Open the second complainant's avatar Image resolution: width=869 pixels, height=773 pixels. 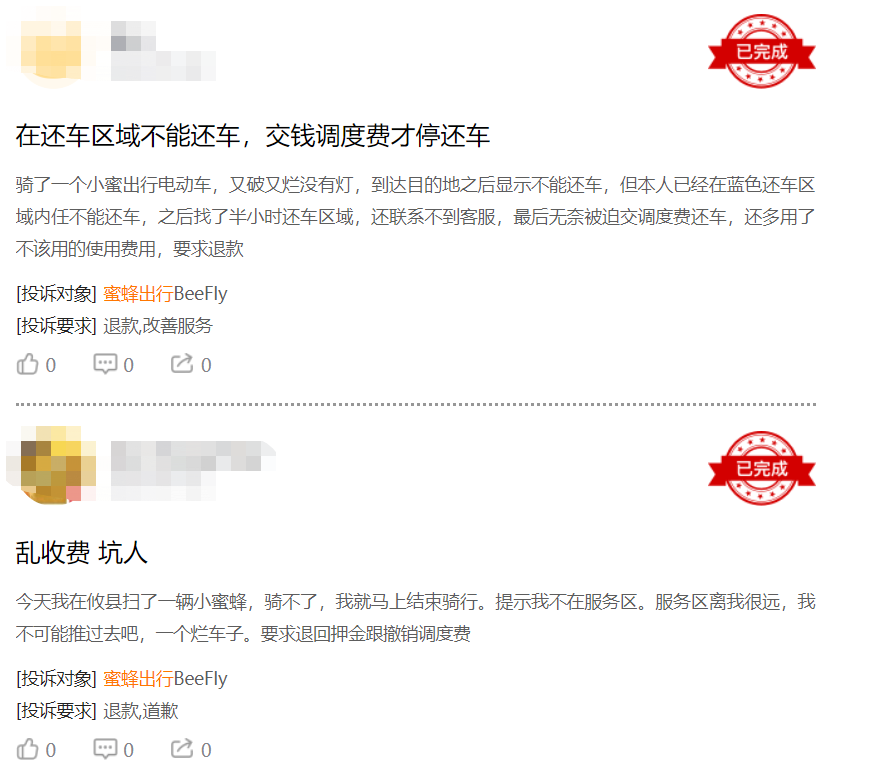click(51, 464)
